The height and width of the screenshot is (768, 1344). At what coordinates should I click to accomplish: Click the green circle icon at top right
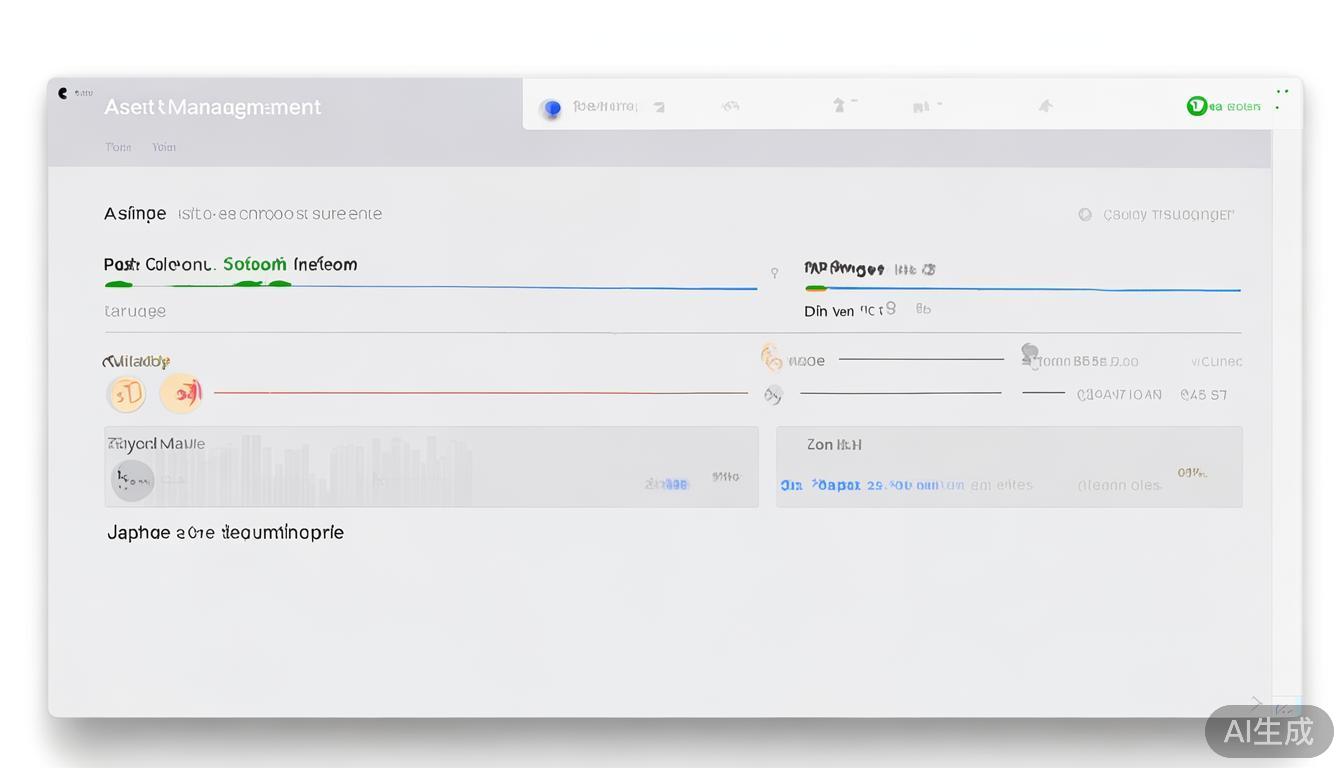[1196, 106]
